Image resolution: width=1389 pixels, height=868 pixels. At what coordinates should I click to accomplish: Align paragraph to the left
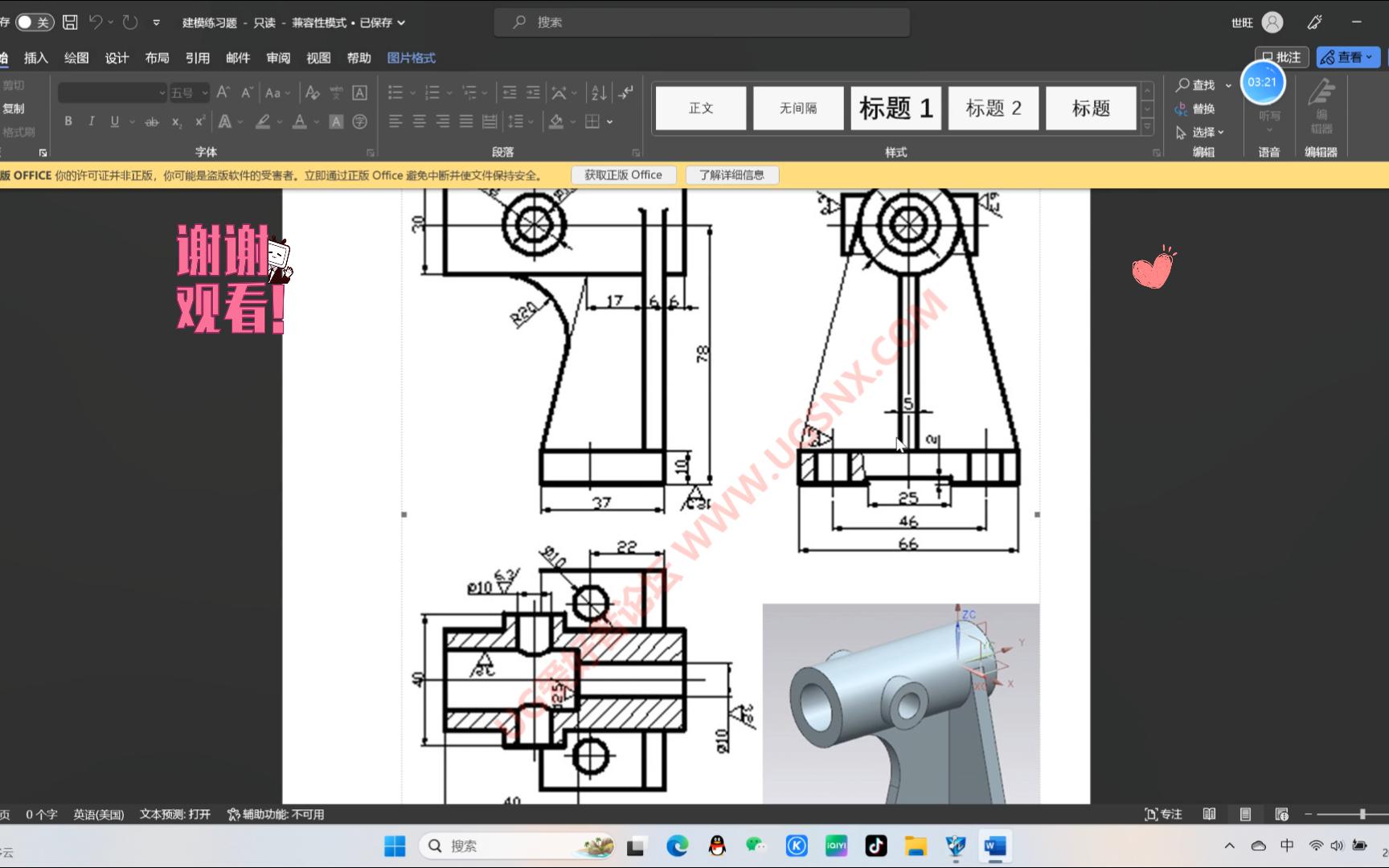(395, 121)
